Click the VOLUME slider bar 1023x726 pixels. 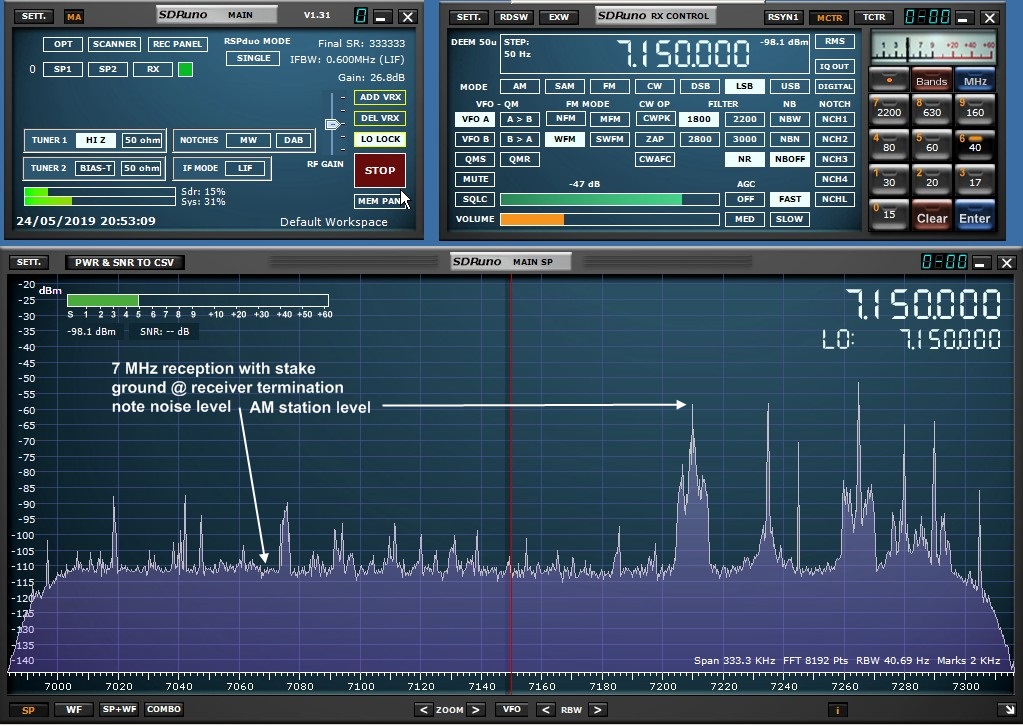pyautogui.click(x=609, y=219)
